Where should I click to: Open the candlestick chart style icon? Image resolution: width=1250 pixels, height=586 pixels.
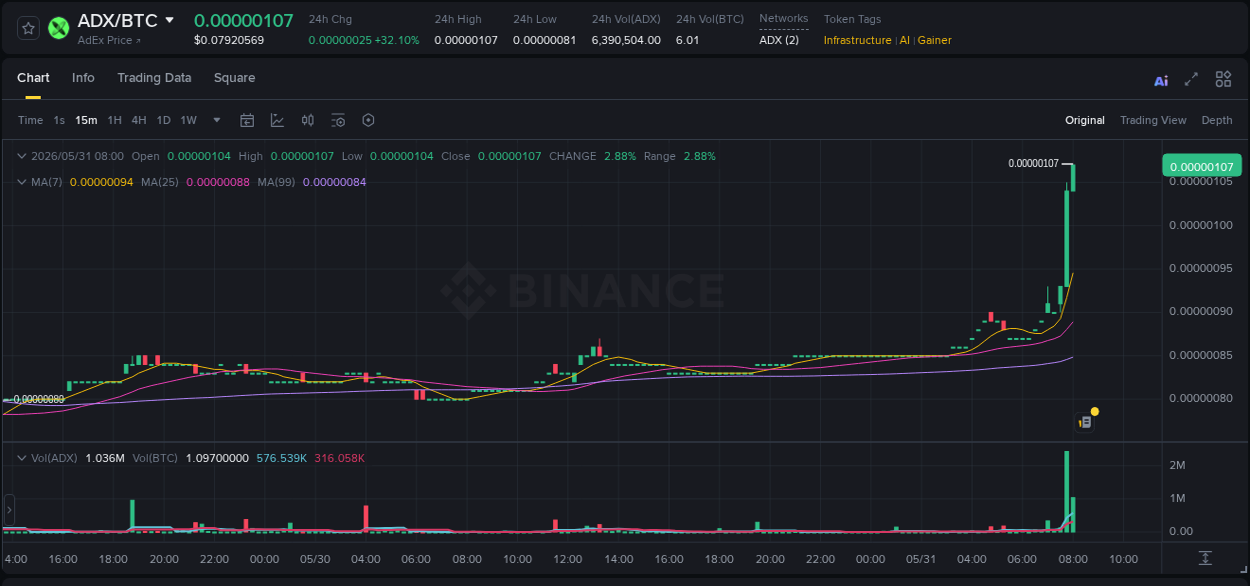click(x=308, y=120)
